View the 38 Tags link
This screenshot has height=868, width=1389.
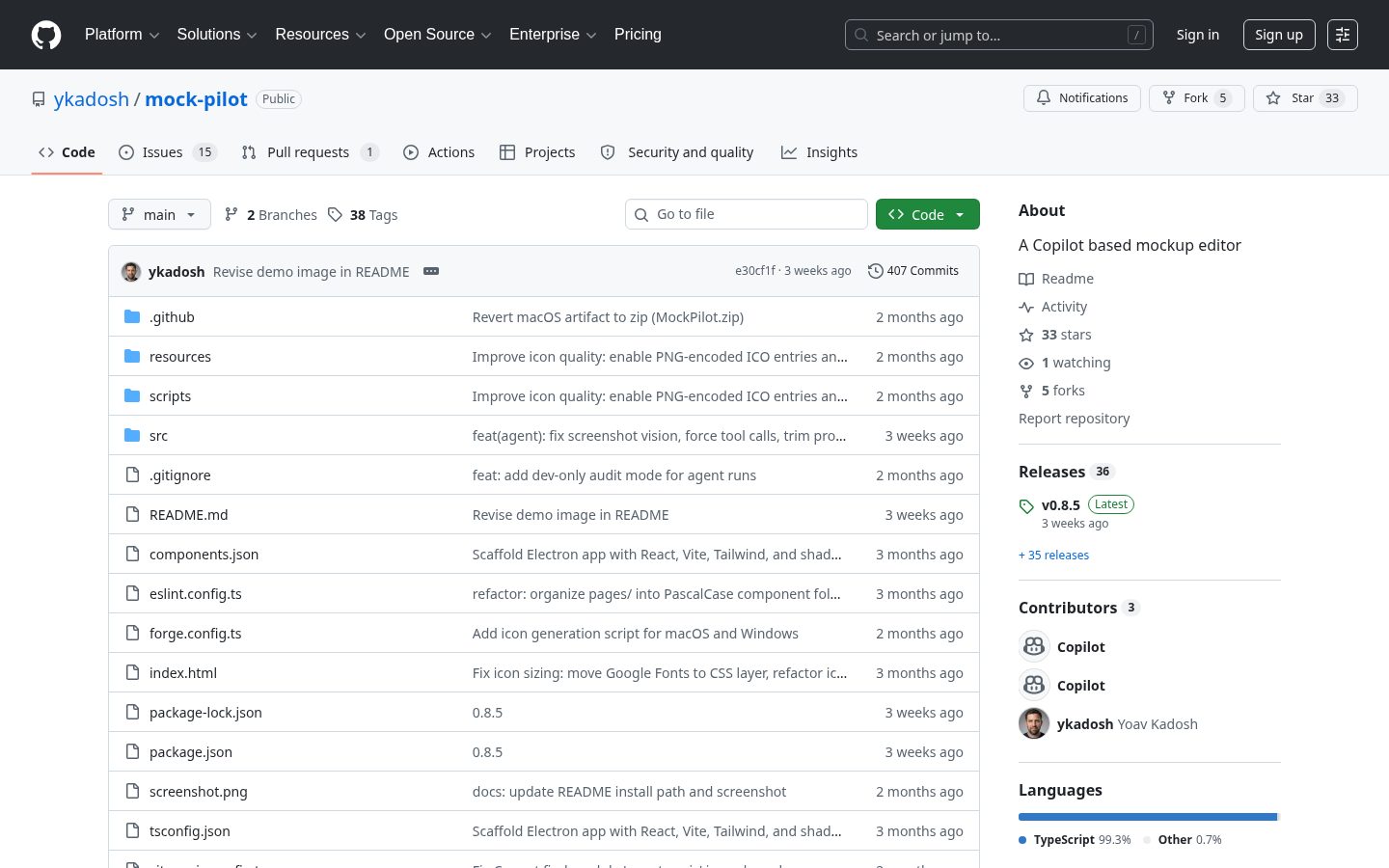363,214
